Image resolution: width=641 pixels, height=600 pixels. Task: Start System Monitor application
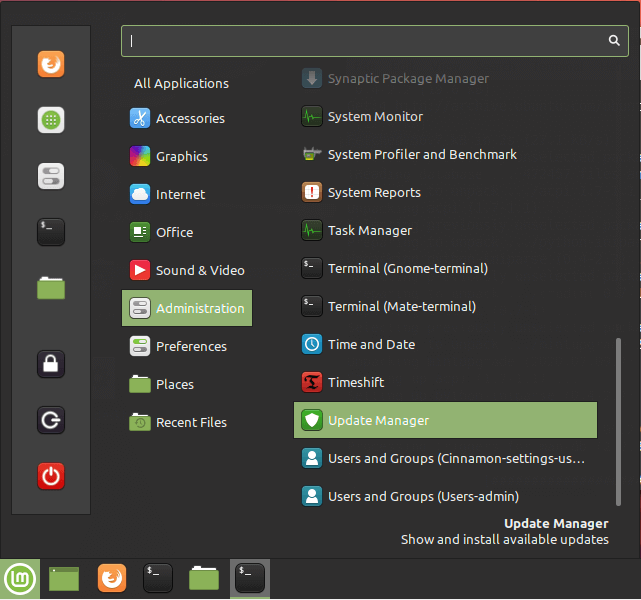point(375,116)
